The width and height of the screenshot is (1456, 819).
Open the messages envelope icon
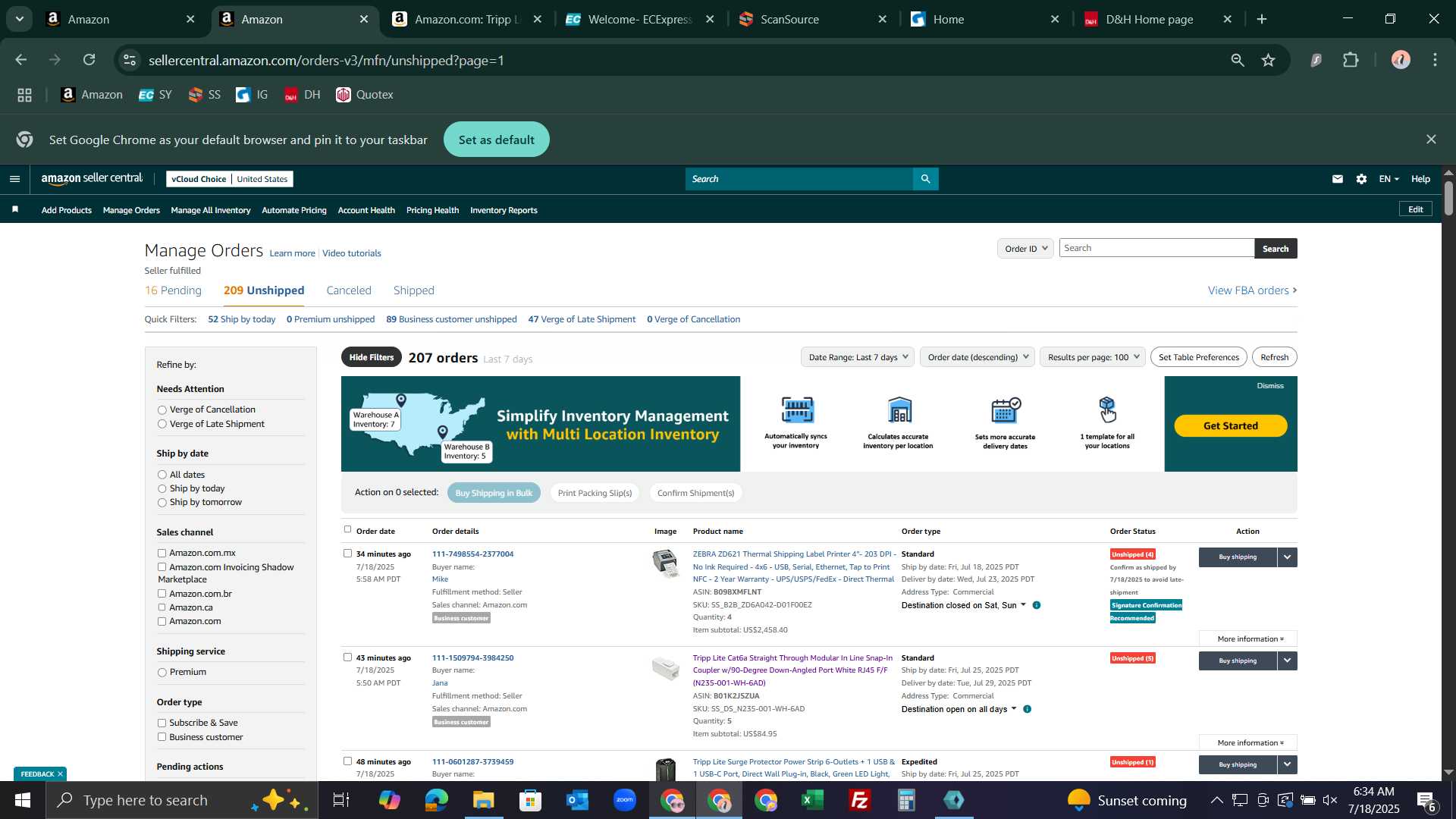point(1338,179)
